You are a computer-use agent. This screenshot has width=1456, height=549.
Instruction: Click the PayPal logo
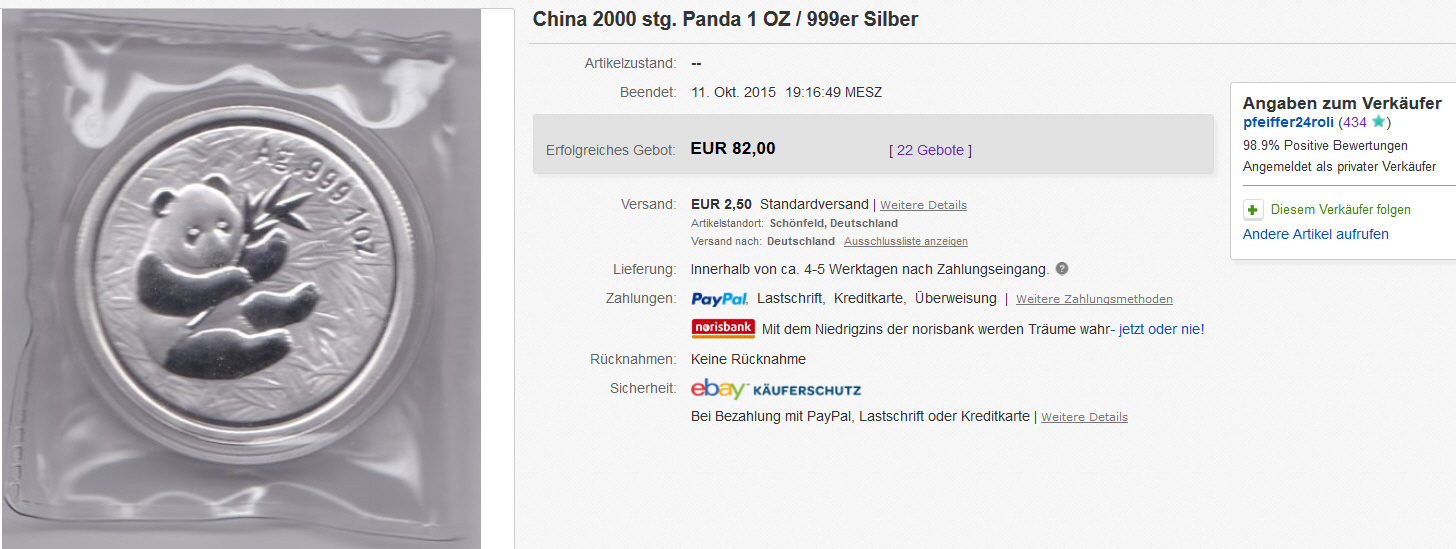[719, 299]
